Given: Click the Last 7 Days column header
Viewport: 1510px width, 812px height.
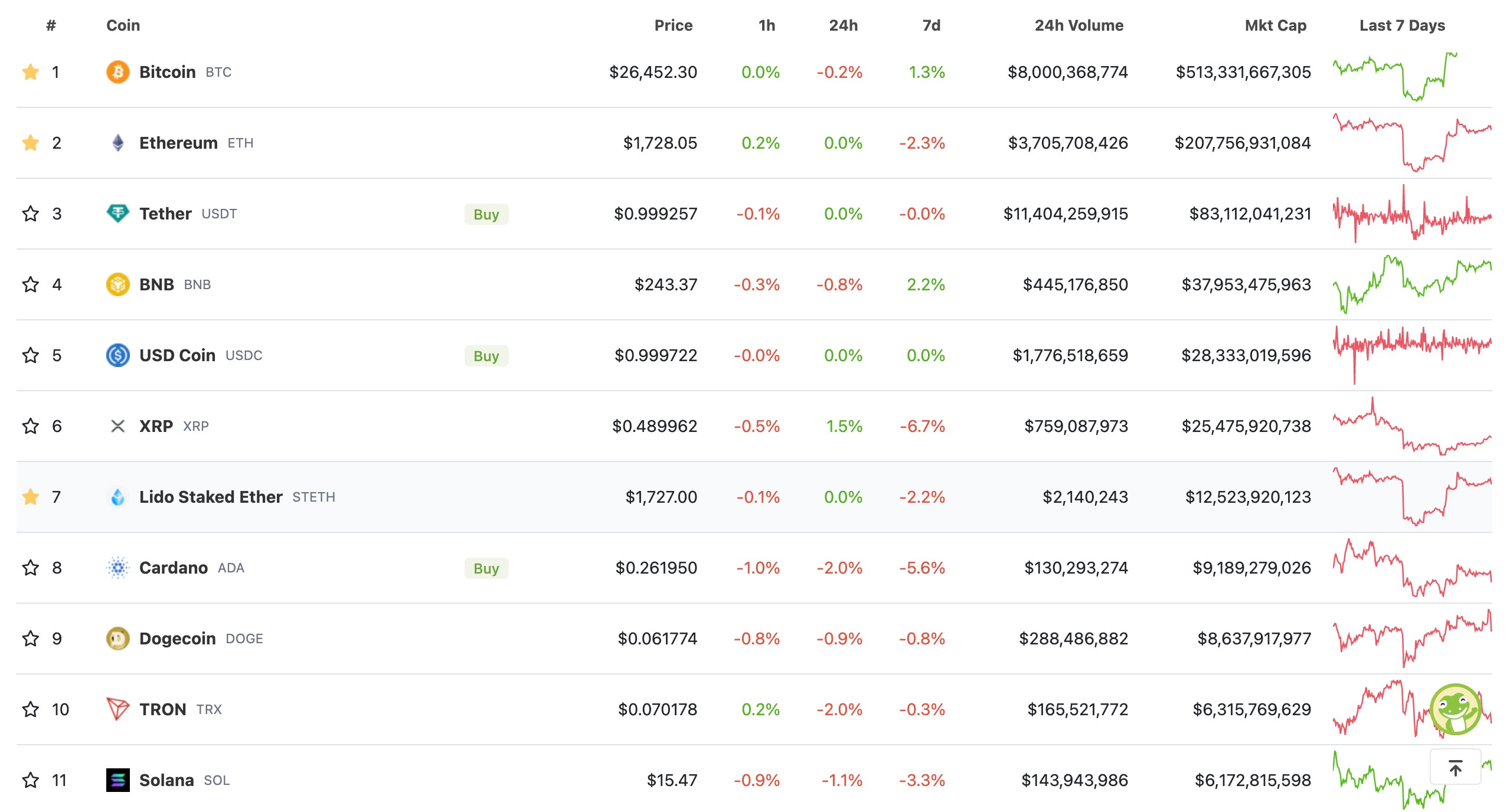Looking at the screenshot, I should tap(1402, 25).
